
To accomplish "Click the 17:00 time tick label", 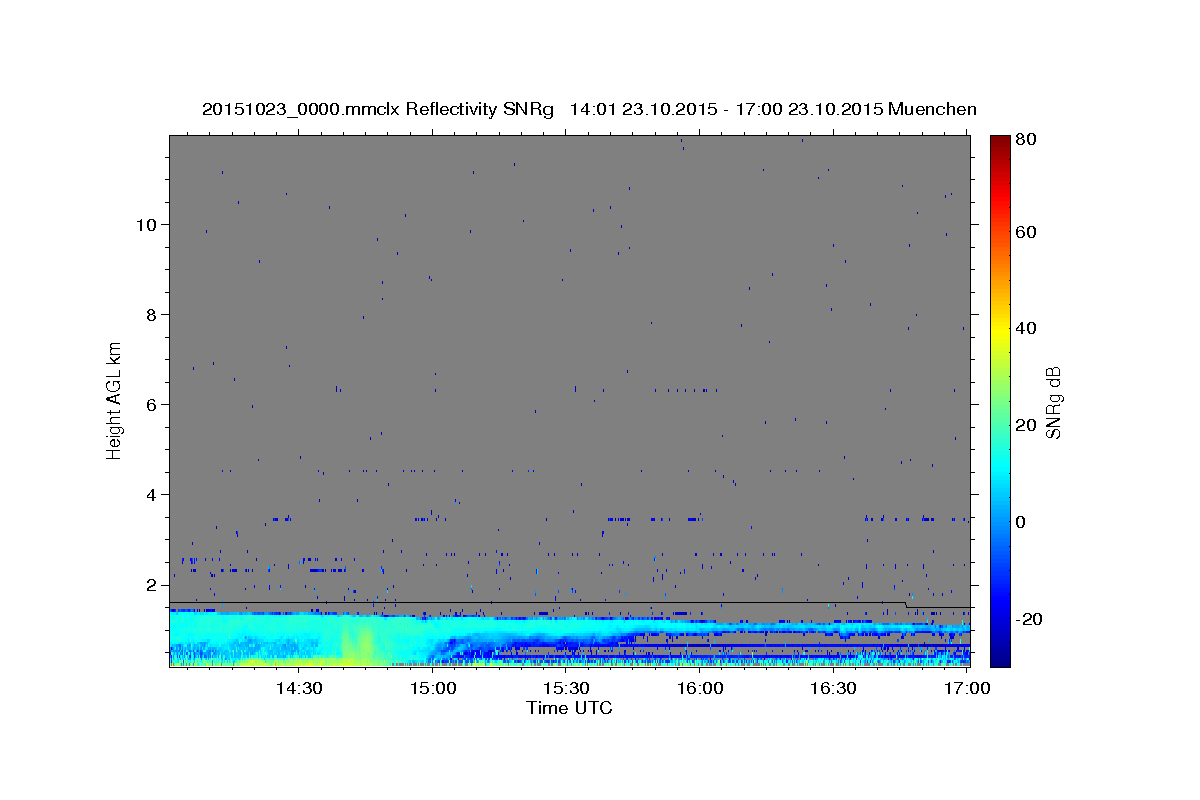I will pyautogui.click(x=967, y=688).
